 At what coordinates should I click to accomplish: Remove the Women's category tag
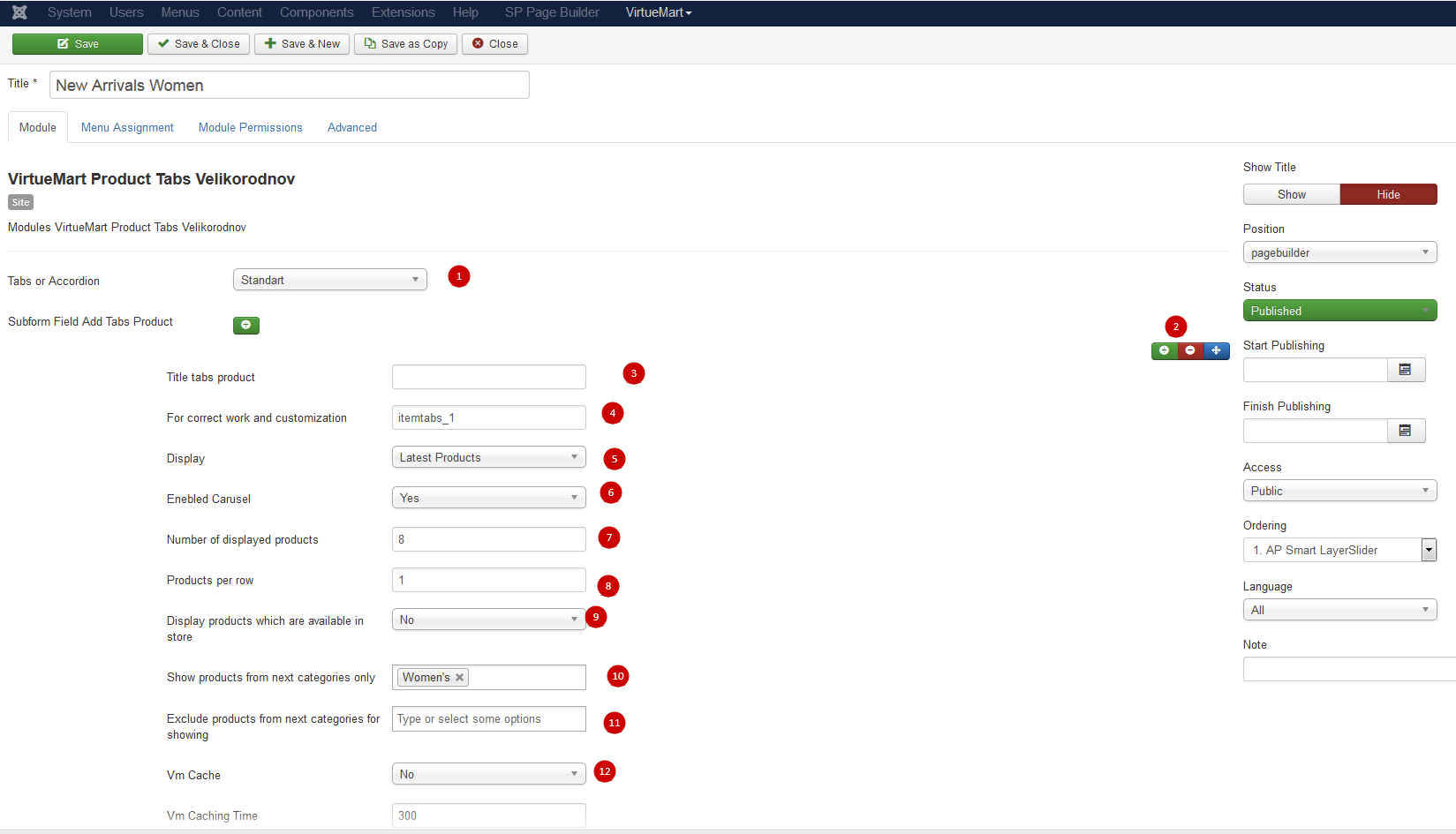[459, 678]
